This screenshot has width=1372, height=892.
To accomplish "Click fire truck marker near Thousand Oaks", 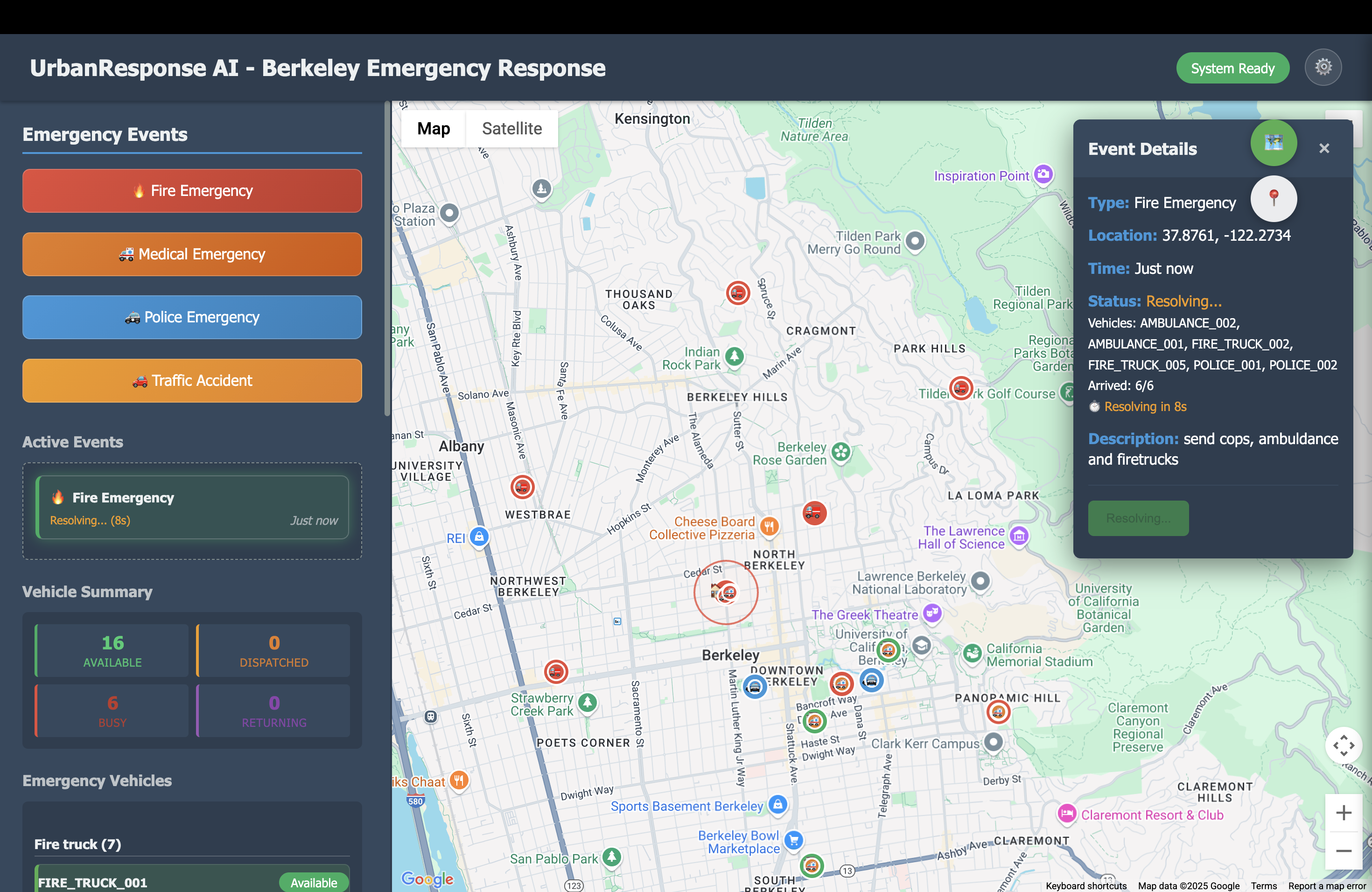I will point(737,293).
